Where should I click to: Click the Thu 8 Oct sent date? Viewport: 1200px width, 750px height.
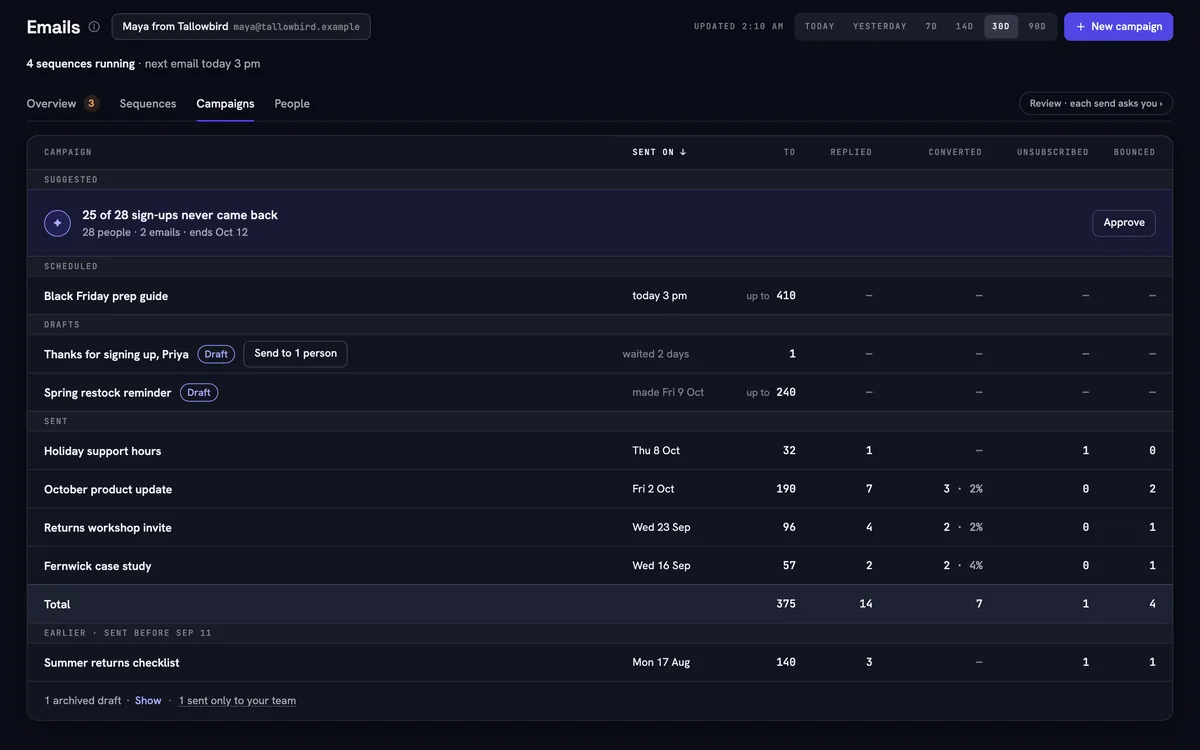click(656, 451)
